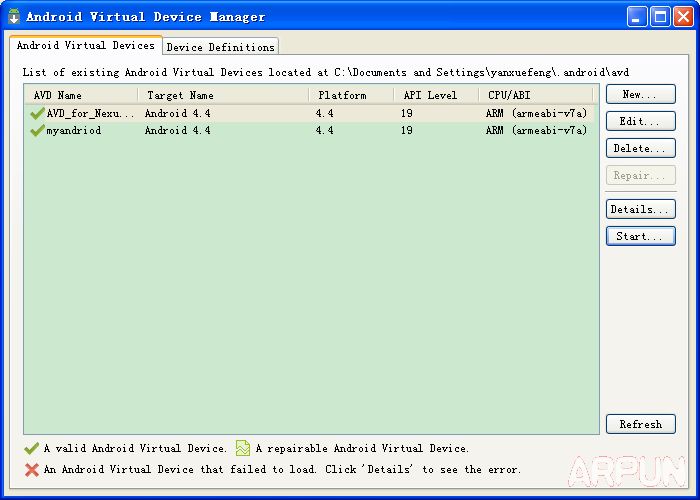Refresh the AVD list
This screenshot has height=500, width=700.
tap(640, 424)
